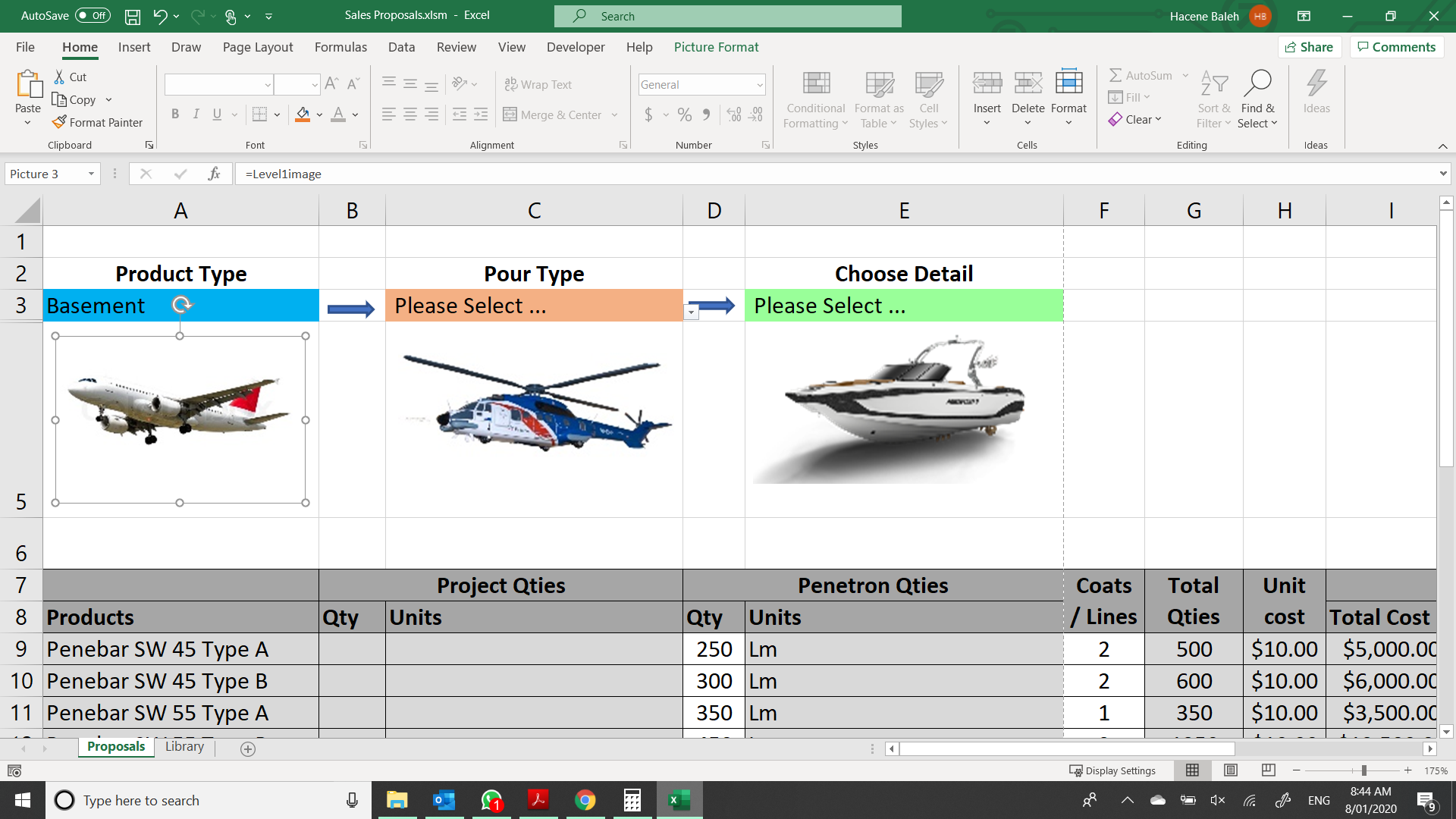Increase the font size

[331, 83]
